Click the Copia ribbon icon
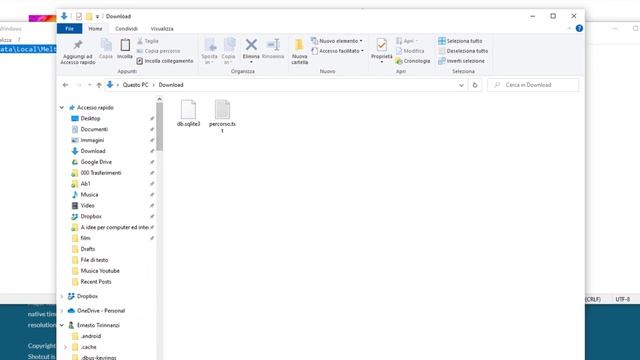This screenshot has width=640, height=360. pos(106,49)
